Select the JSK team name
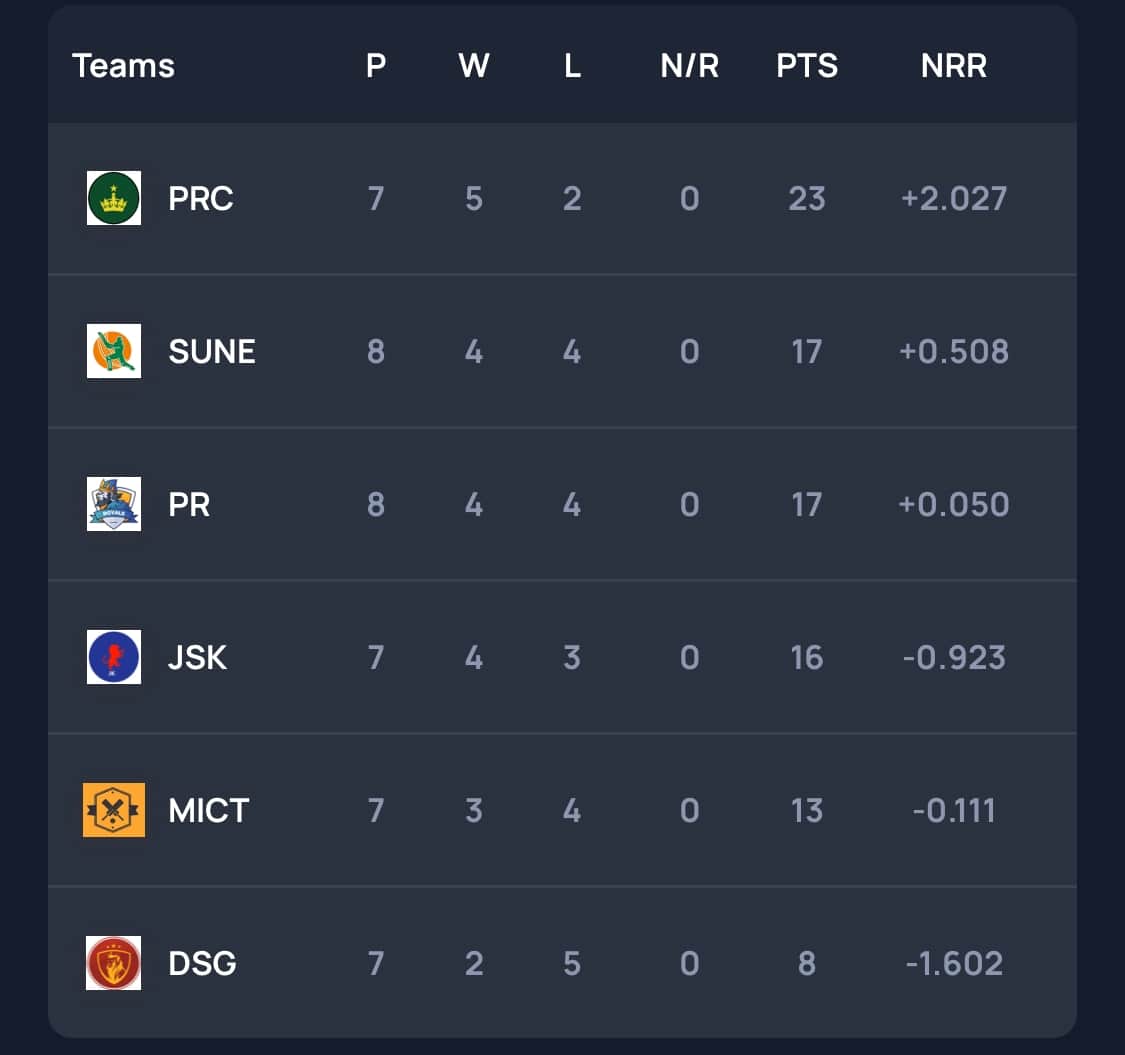1125x1055 pixels. coord(198,657)
